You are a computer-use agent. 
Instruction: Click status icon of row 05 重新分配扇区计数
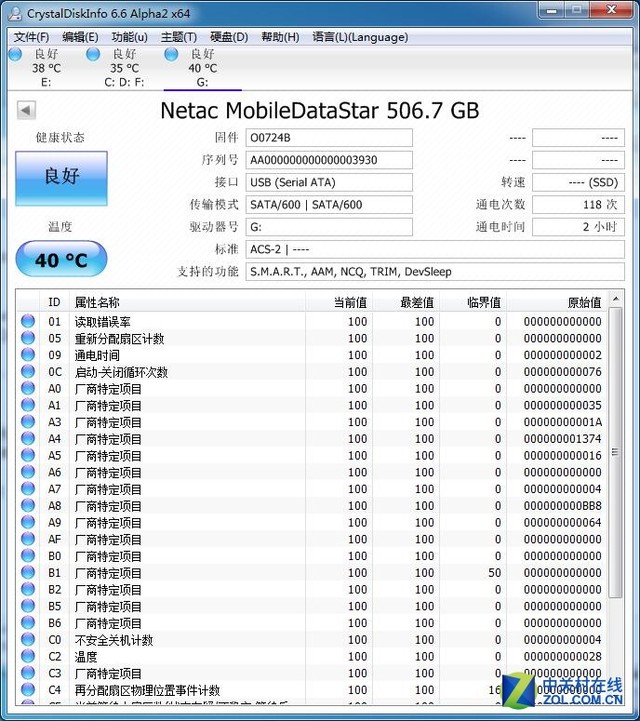coord(28,338)
